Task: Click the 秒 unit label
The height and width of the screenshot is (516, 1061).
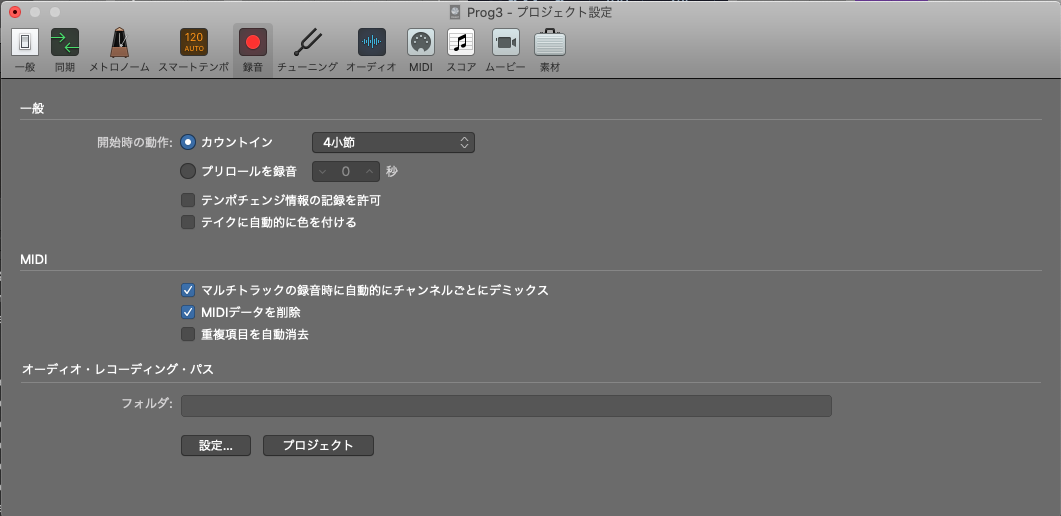Action: [392, 172]
